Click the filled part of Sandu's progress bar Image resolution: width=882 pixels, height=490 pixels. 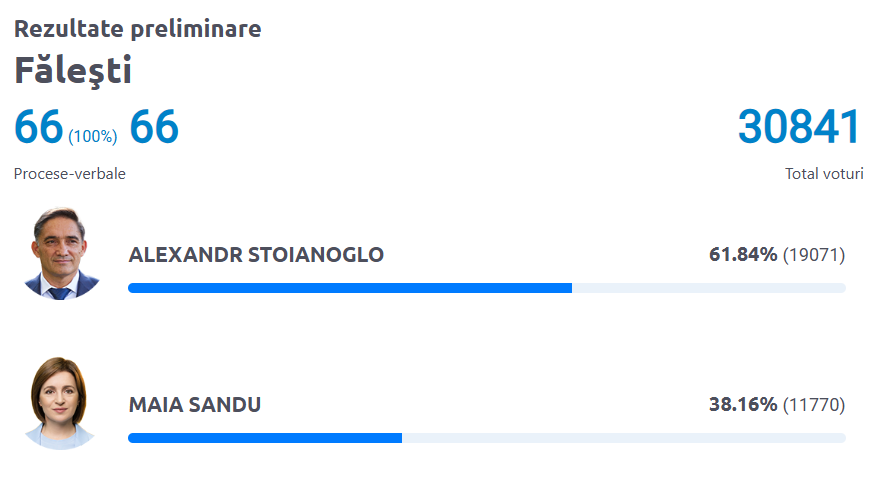tap(265, 438)
